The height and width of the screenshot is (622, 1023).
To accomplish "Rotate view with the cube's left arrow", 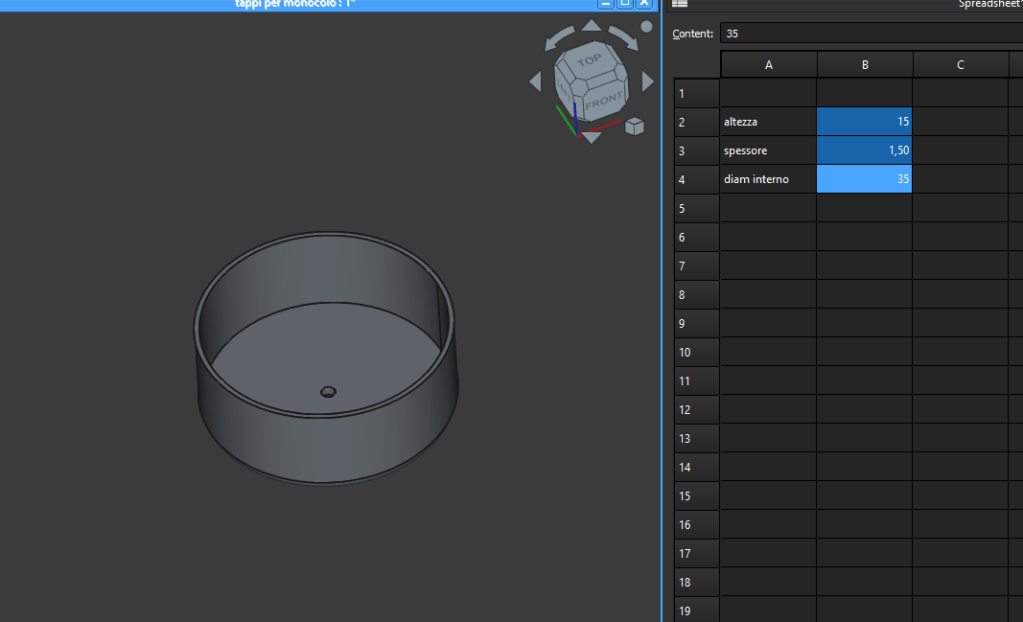I will 535,81.
